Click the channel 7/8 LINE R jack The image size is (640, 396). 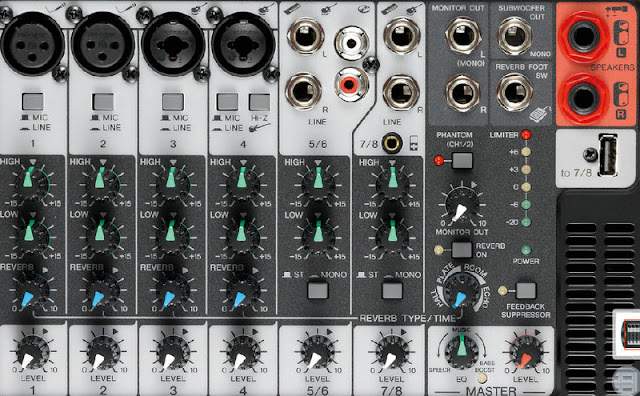point(401,93)
